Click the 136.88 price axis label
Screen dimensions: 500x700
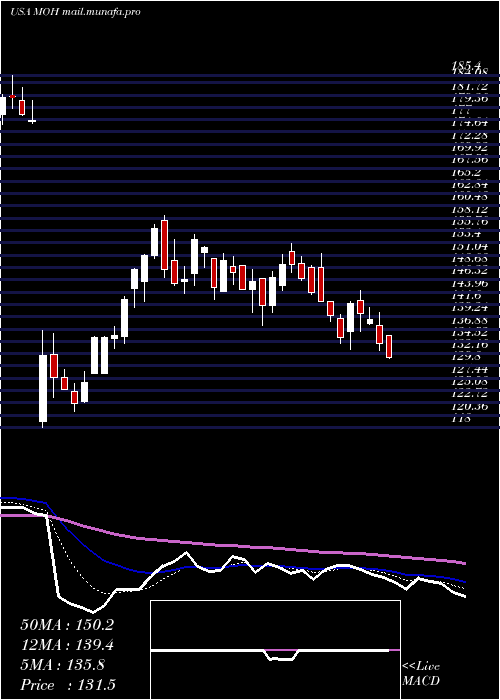tap(469, 321)
